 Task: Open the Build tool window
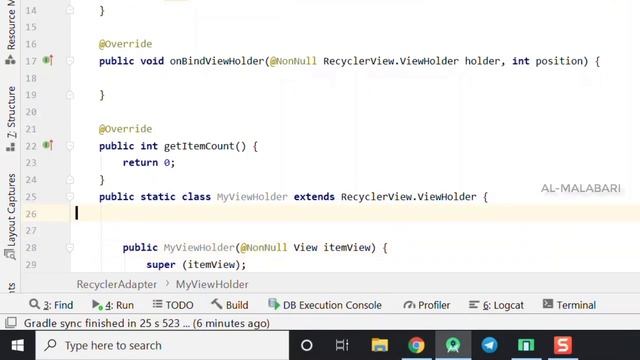coord(230,305)
